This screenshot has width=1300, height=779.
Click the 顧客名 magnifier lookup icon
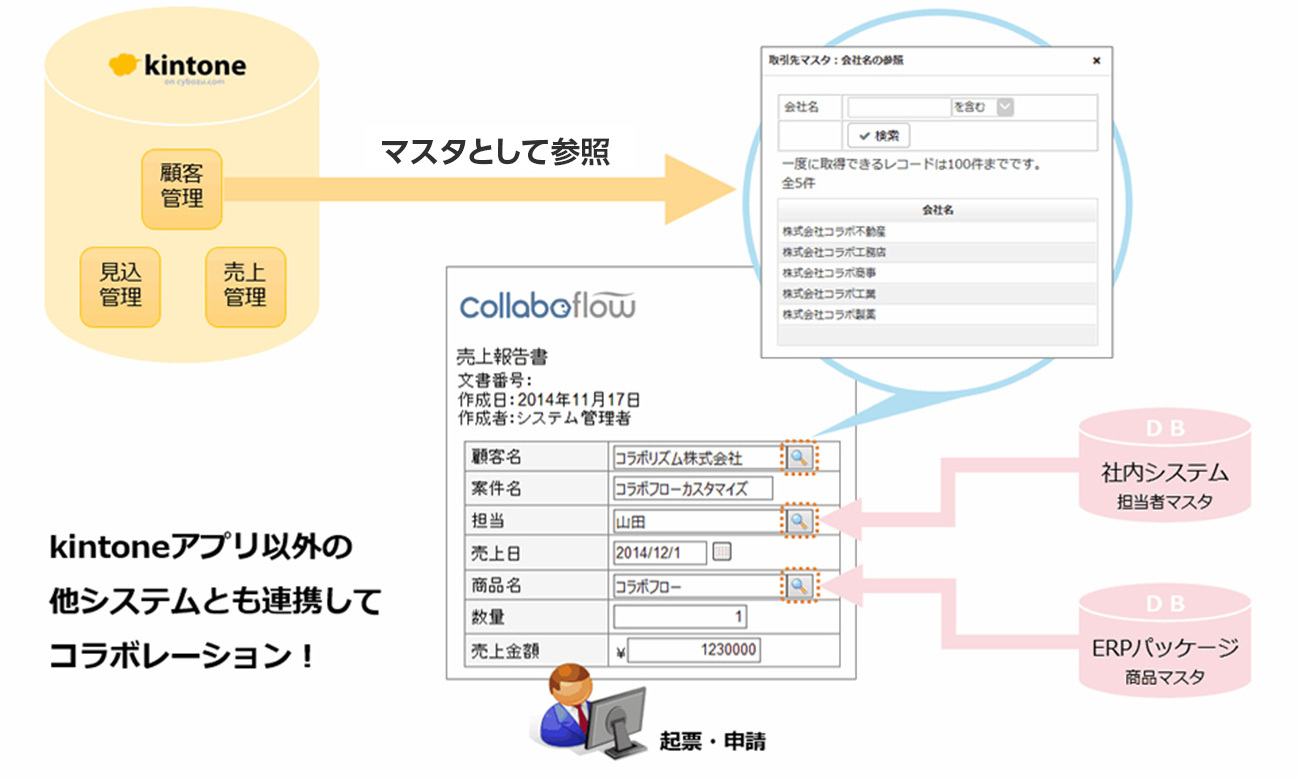[800, 456]
